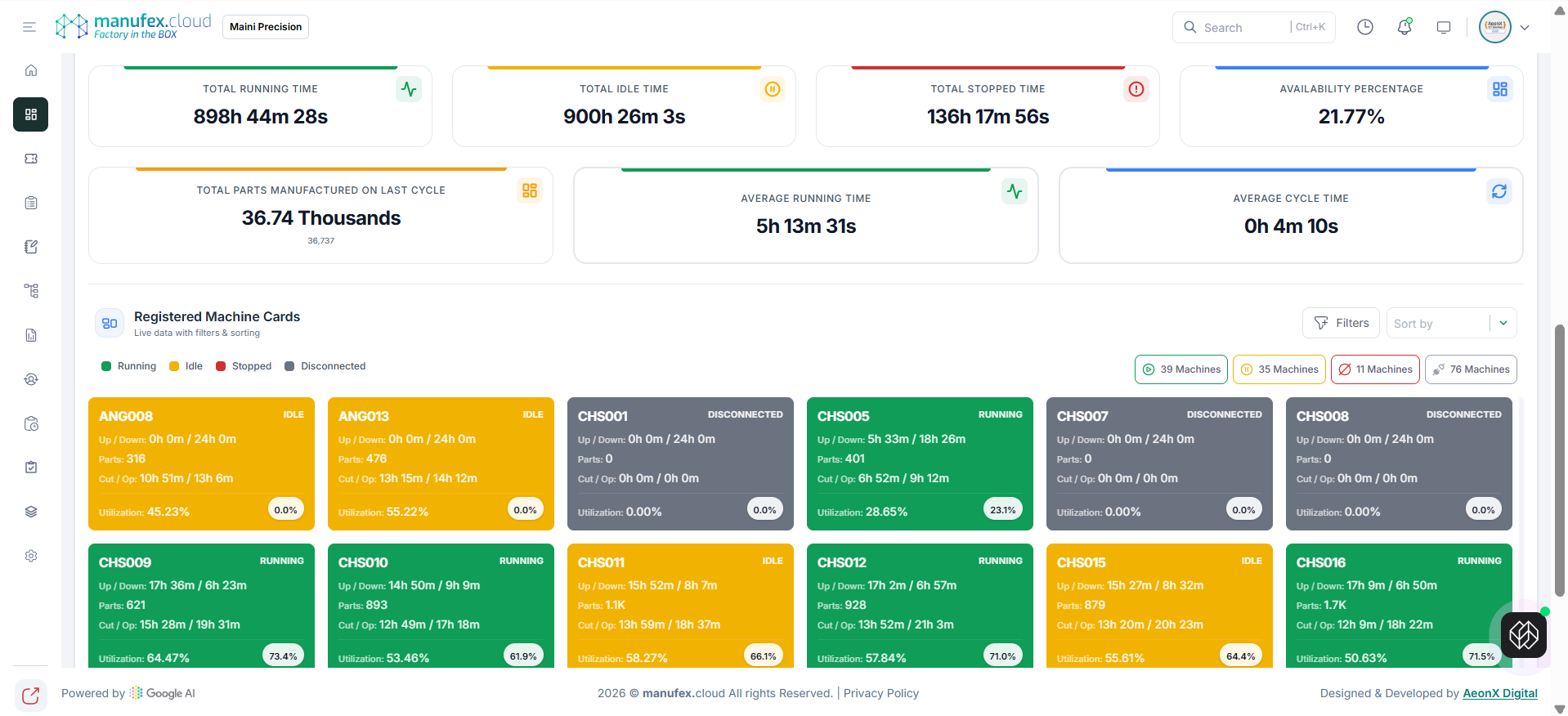Toggle the 11 Machines stopped filter
The width and height of the screenshot is (1568, 716).
pos(1375,369)
